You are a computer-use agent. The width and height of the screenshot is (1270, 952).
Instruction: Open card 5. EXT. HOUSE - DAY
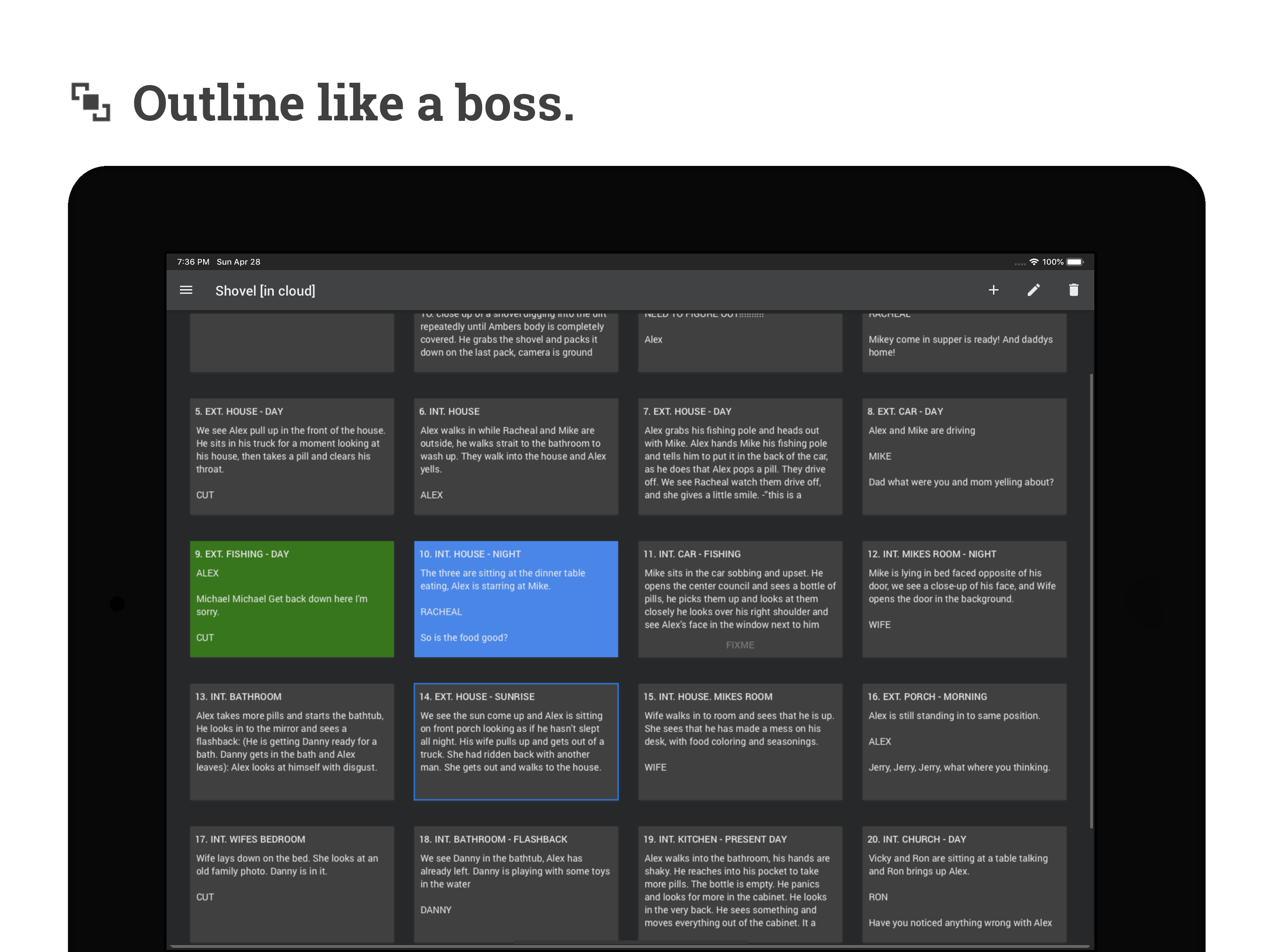(x=291, y=456)
